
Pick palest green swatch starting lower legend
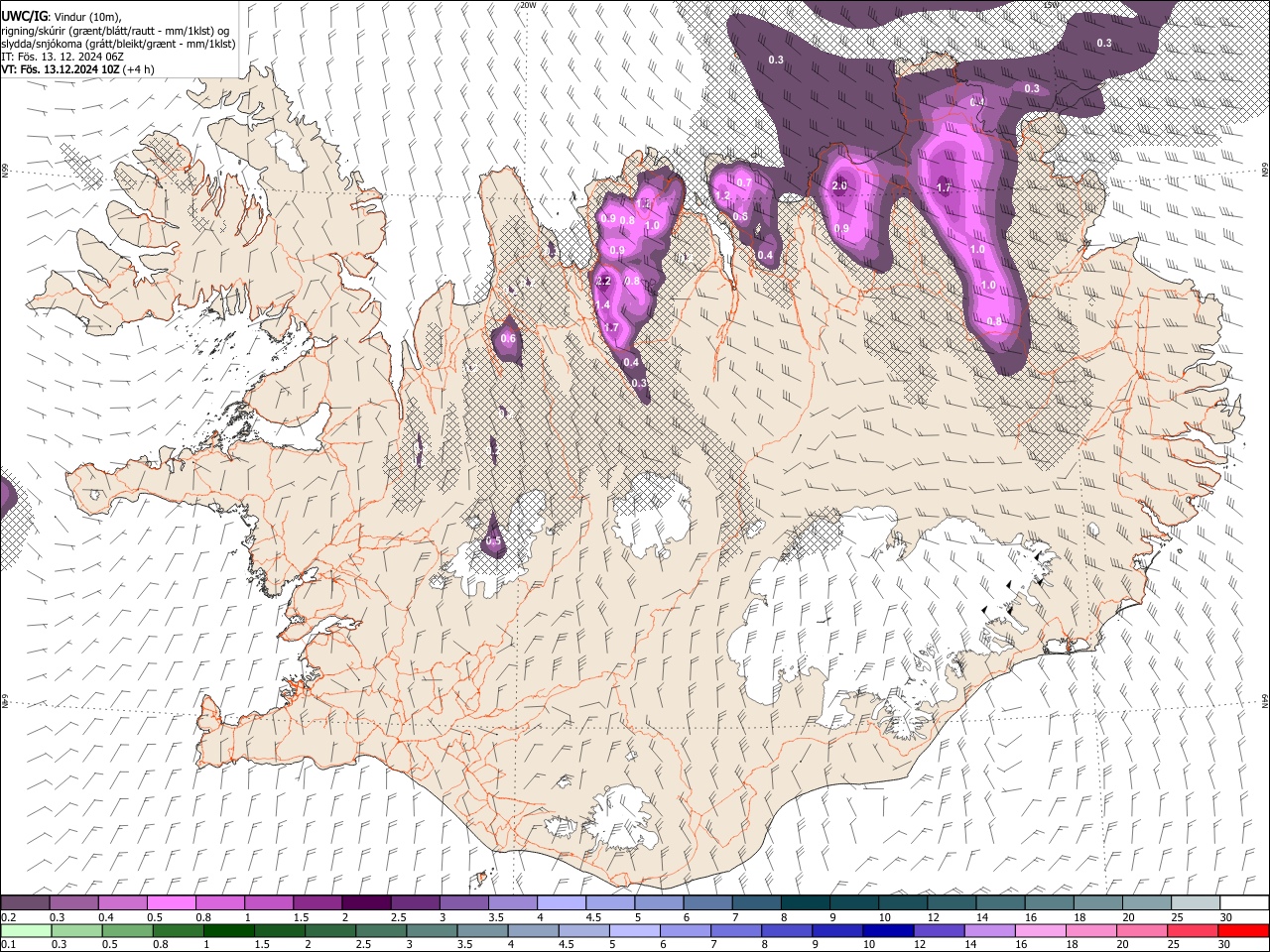25,930
